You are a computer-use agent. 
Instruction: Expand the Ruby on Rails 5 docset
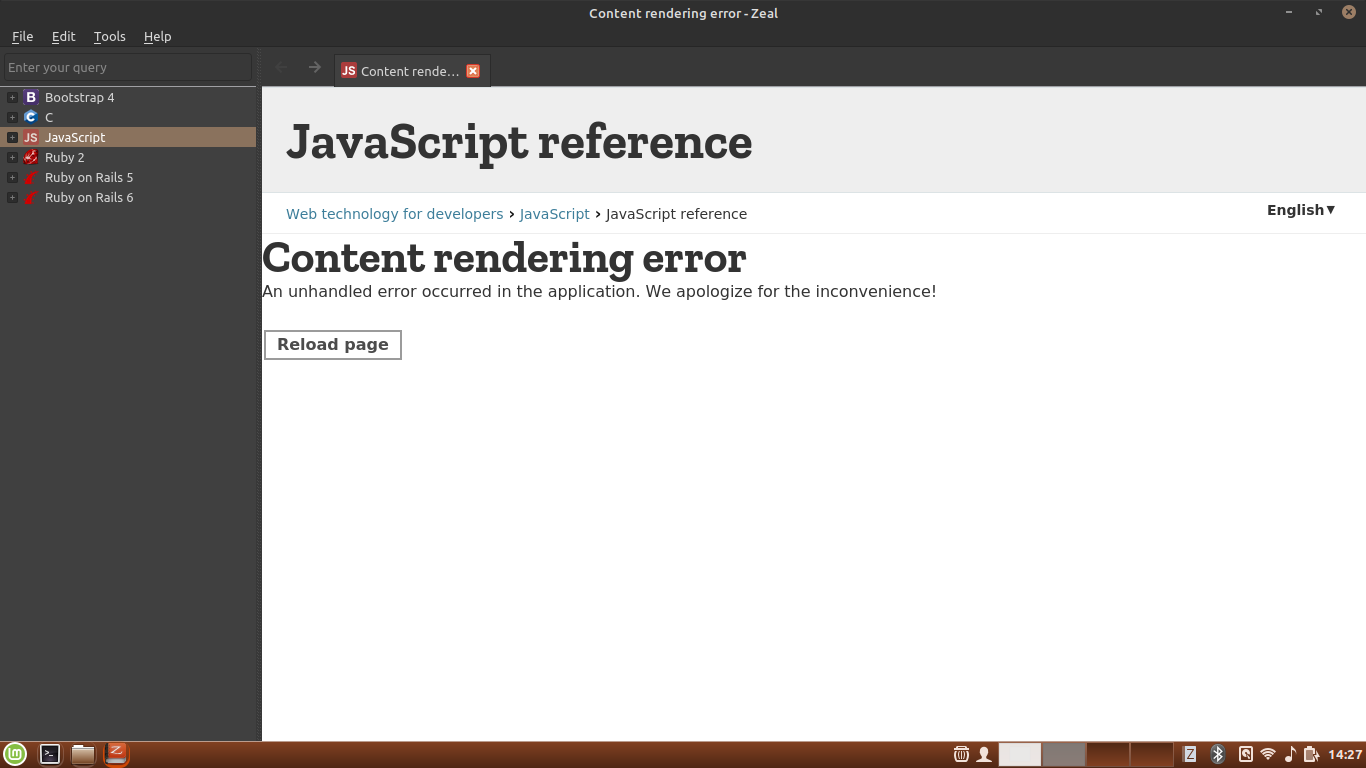pyautogui.click(x=12, y=177)
